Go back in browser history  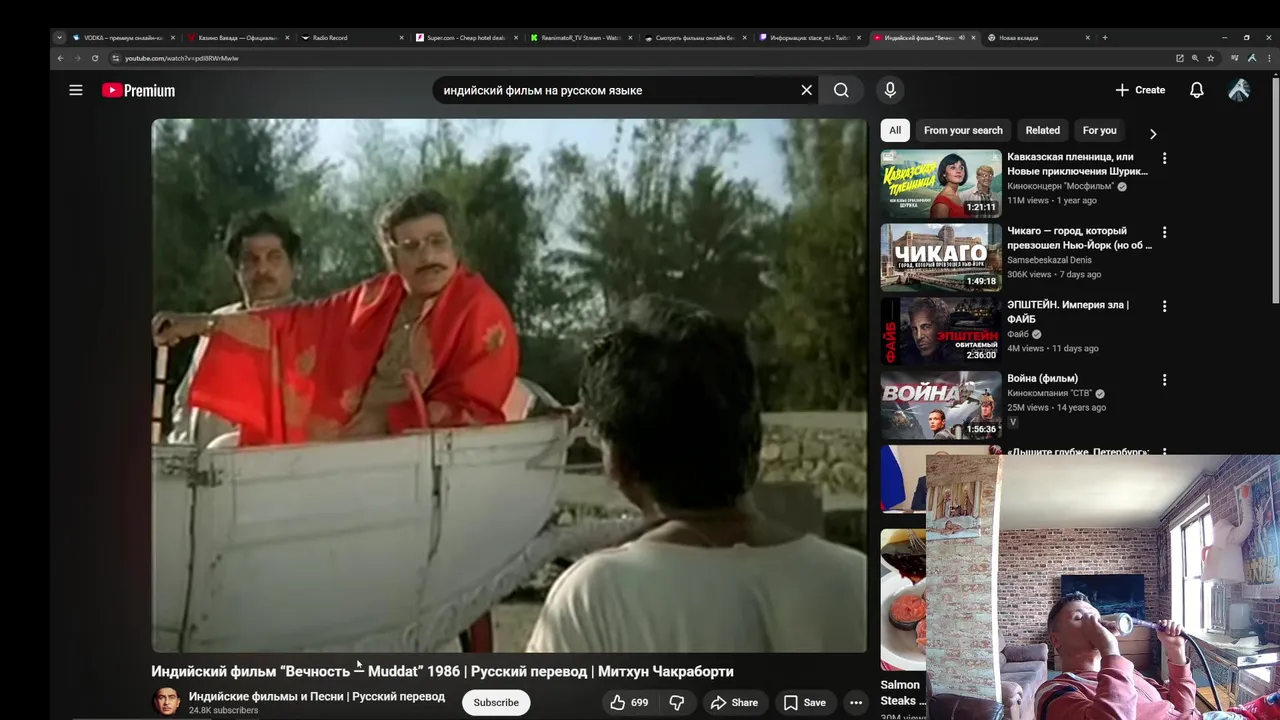pos(60,58)
